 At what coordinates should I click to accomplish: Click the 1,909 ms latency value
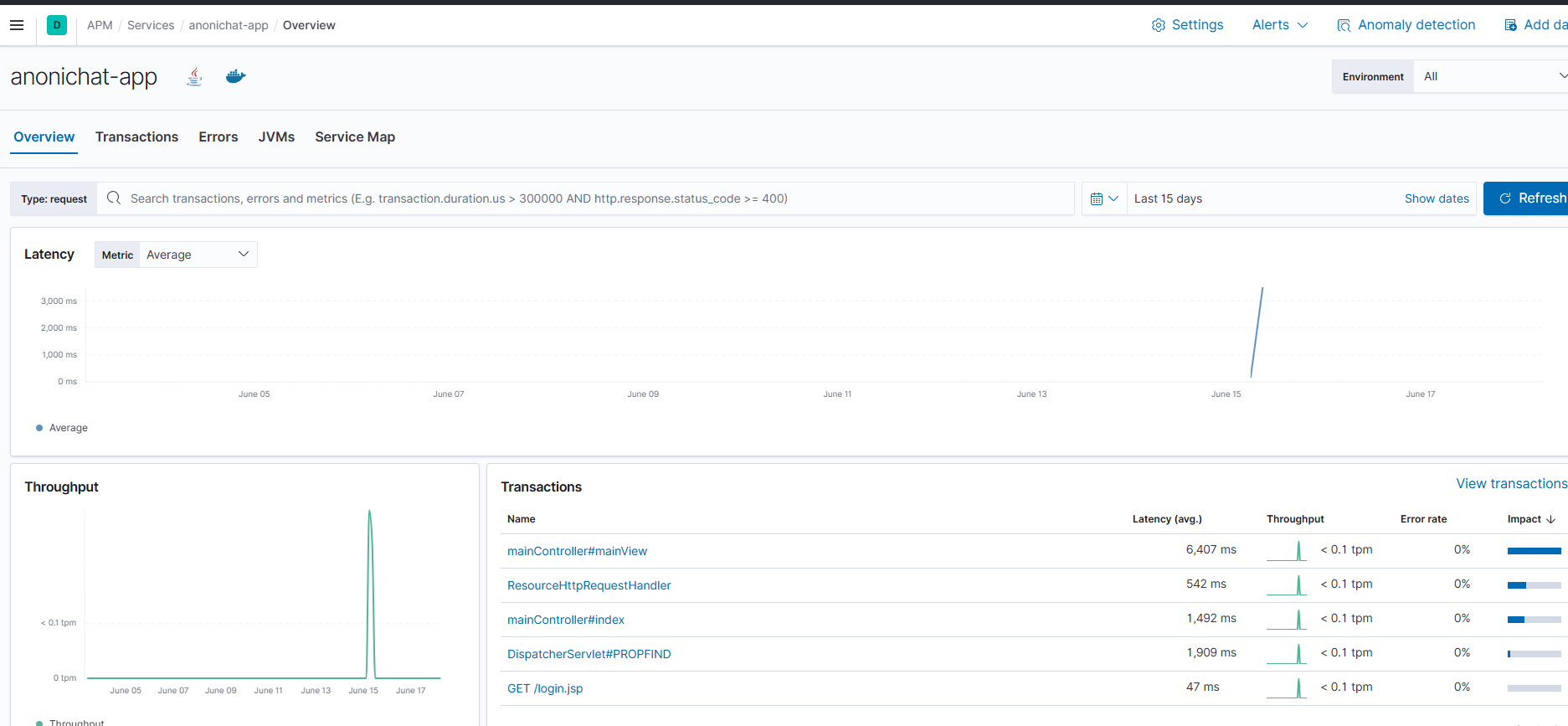(1211, 652)
